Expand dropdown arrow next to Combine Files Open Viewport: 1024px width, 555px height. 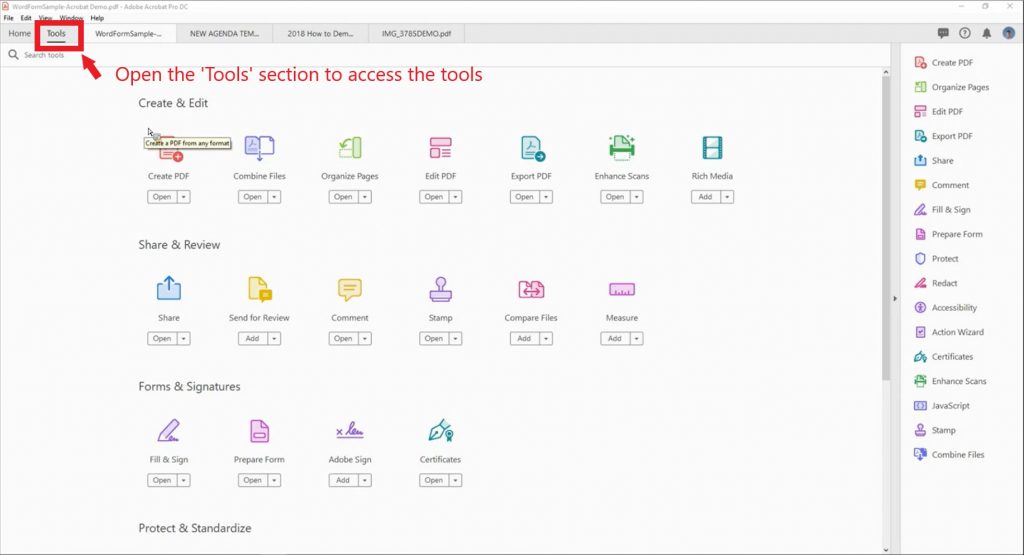pyautogui.click(x=274, y=197)
